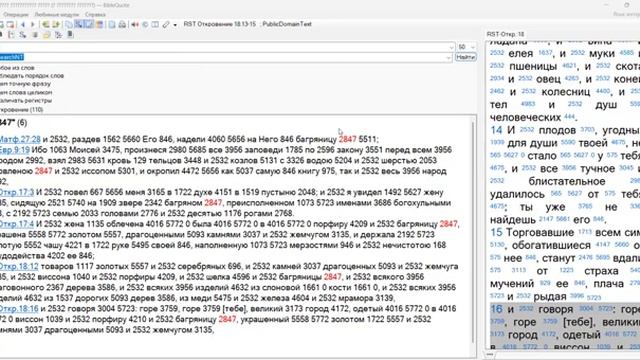The image size is (640, 360).
Task: Click the printer icon in toolbar
Action: point(122,24)
